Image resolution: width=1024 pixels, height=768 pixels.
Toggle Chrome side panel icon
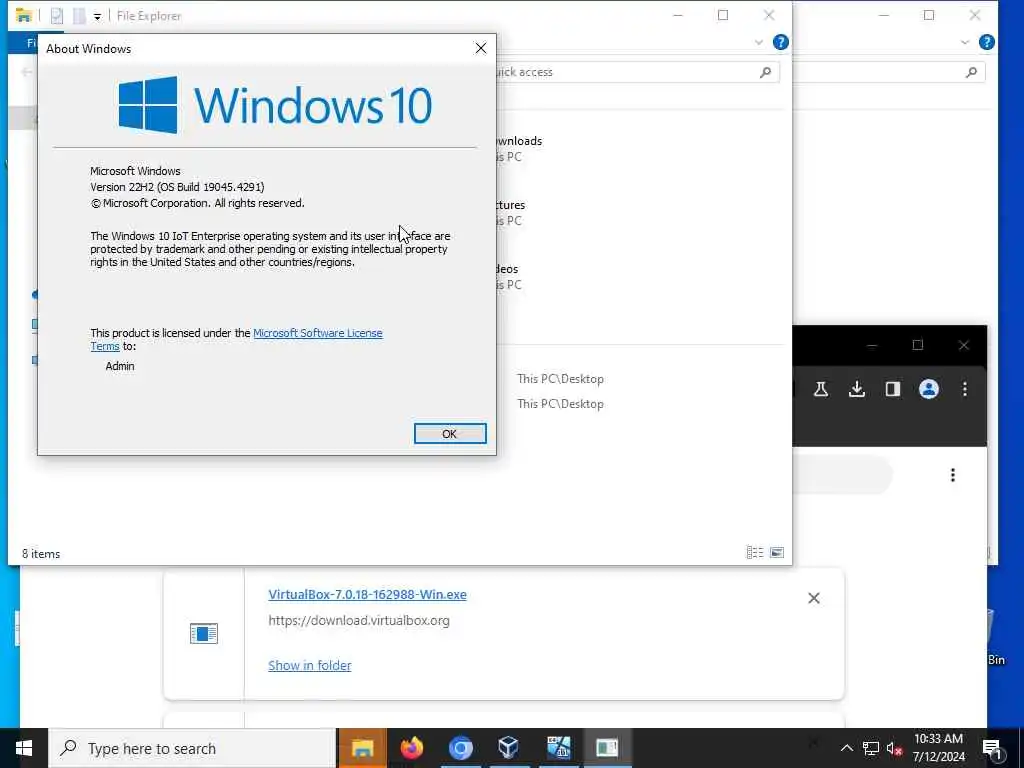tap(893, 390)
